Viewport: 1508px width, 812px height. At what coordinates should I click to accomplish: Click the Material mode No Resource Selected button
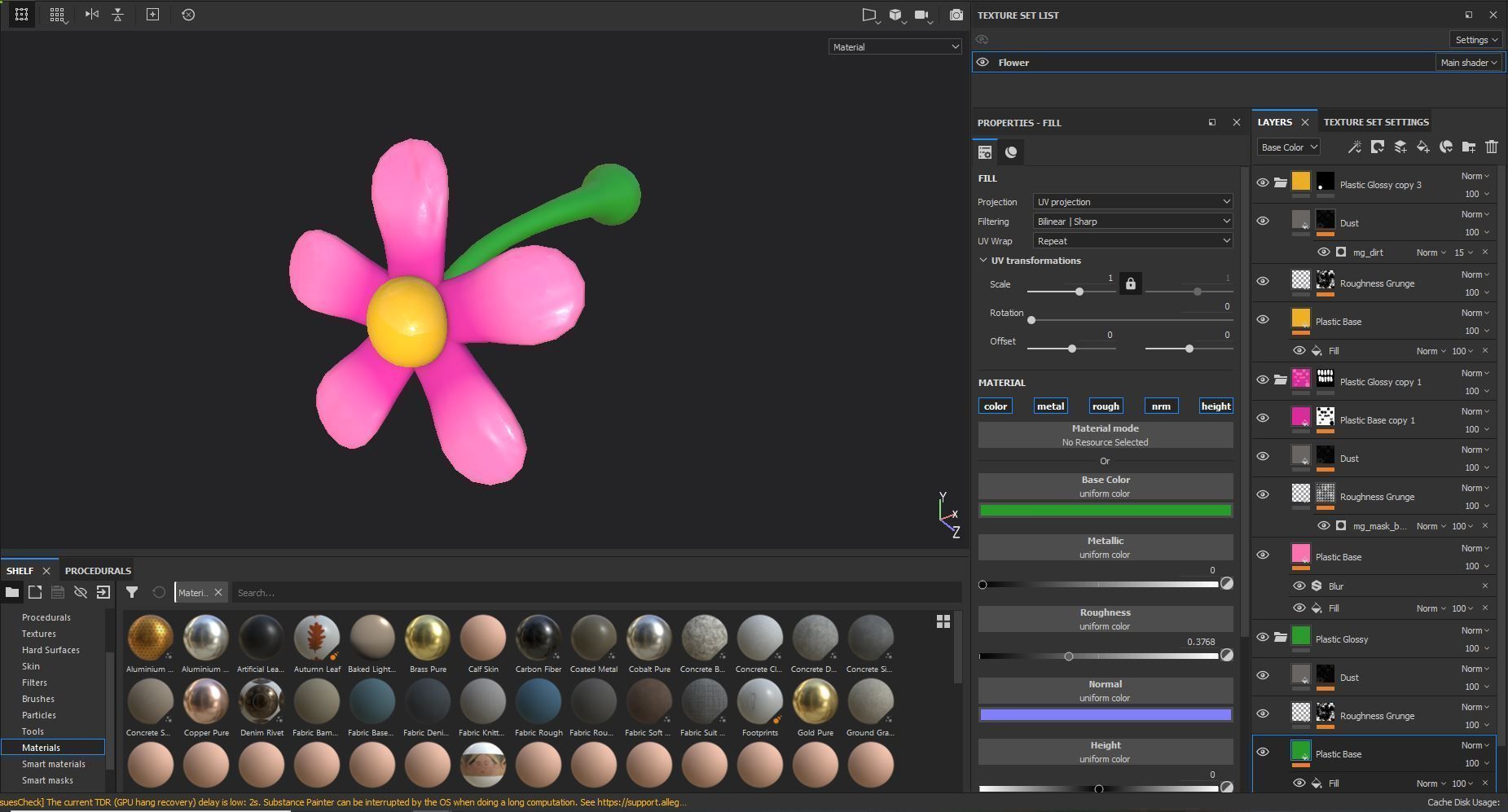(x=1106, y=435)
